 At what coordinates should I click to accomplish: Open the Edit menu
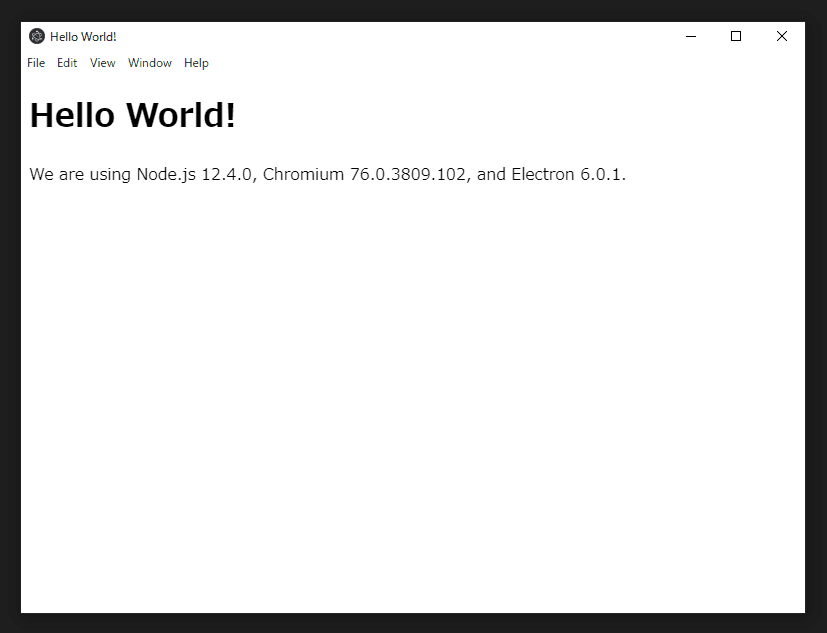pos(67,63)
